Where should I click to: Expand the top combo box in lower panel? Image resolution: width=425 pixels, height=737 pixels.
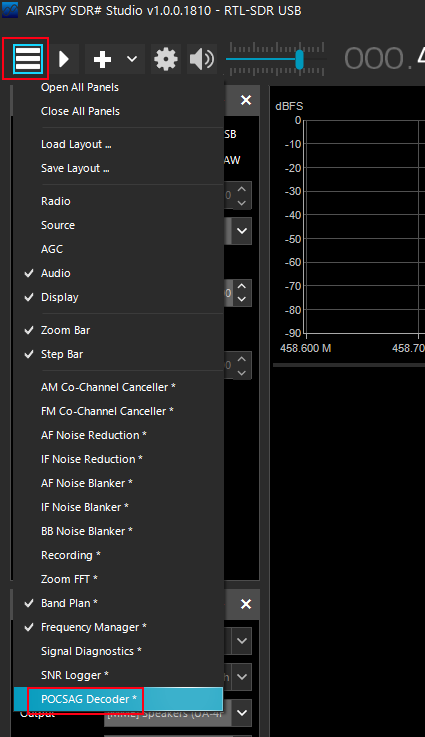click(x=242, y=641)
